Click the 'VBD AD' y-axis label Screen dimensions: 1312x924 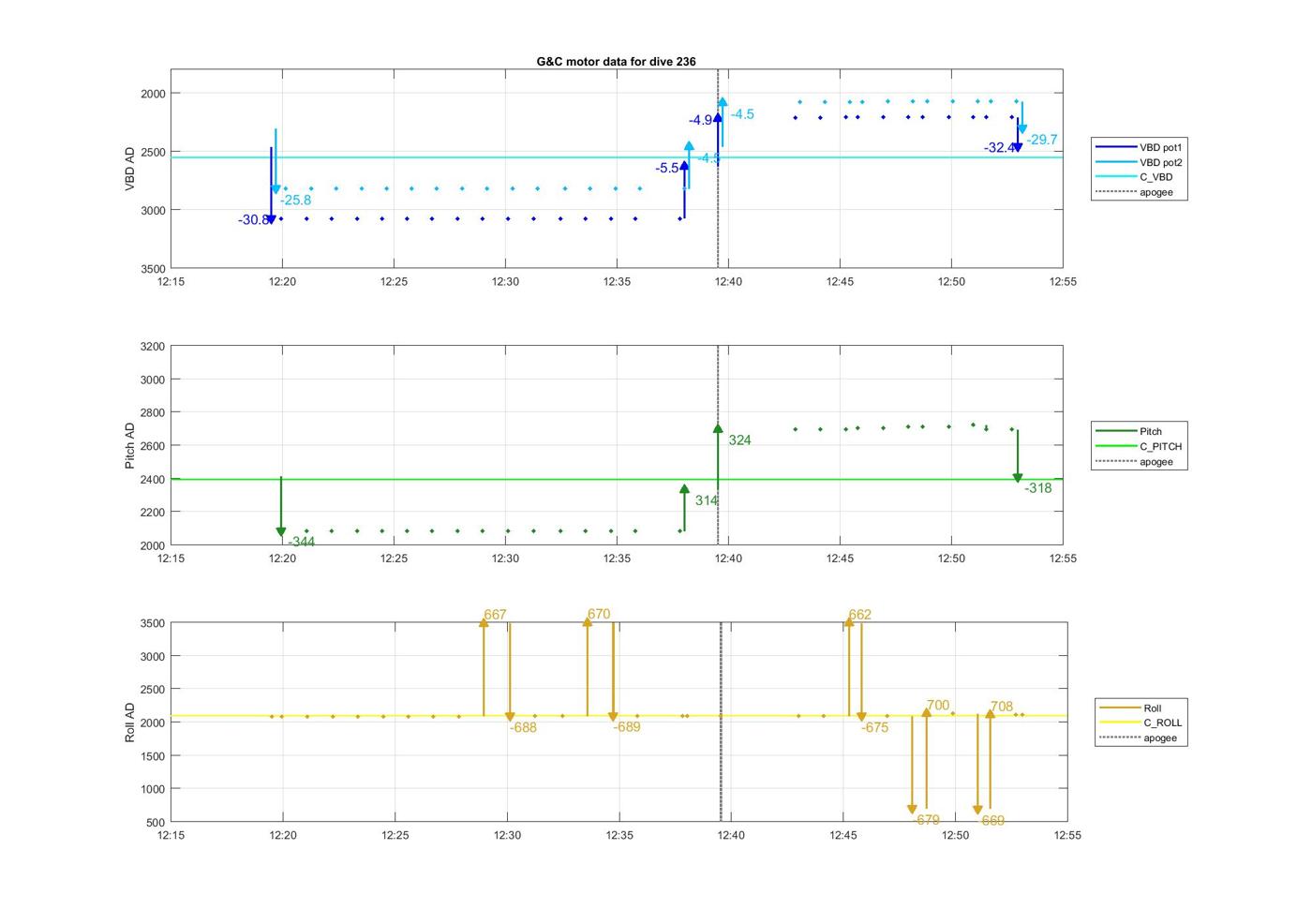[130, 169]
